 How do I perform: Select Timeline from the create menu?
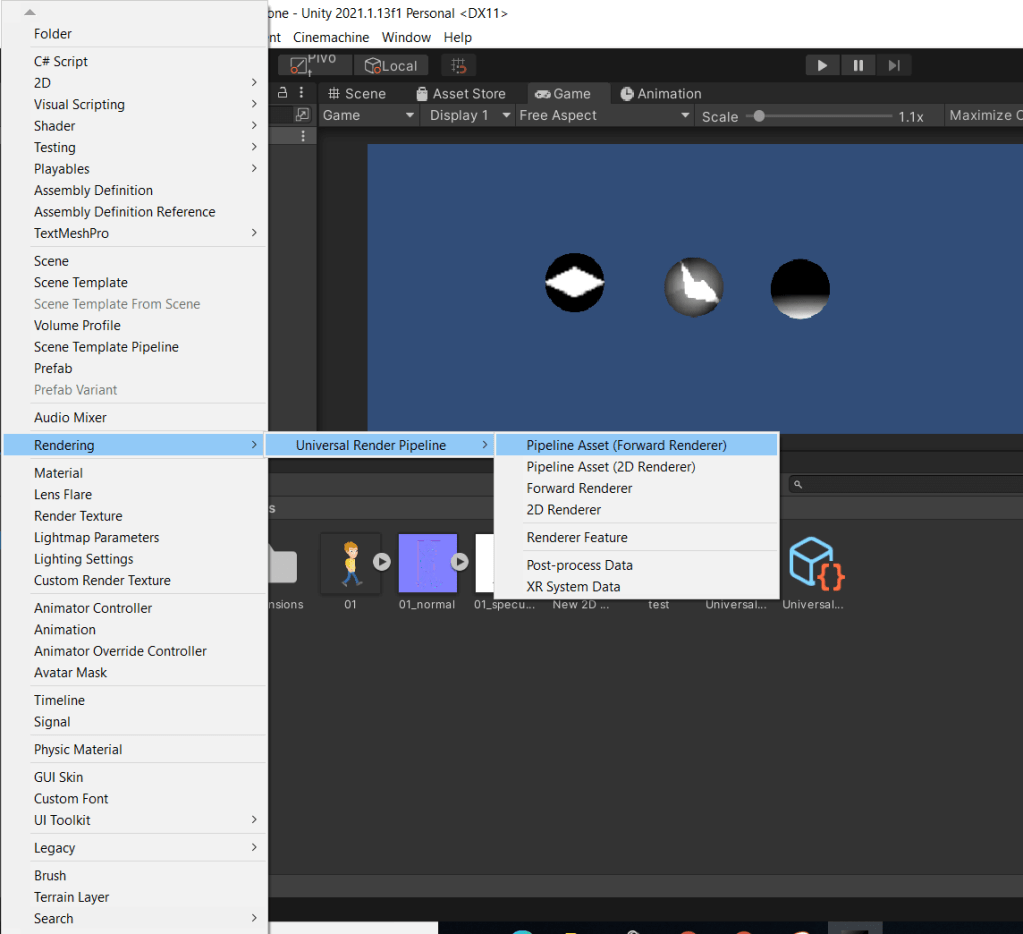click(136, 700)
